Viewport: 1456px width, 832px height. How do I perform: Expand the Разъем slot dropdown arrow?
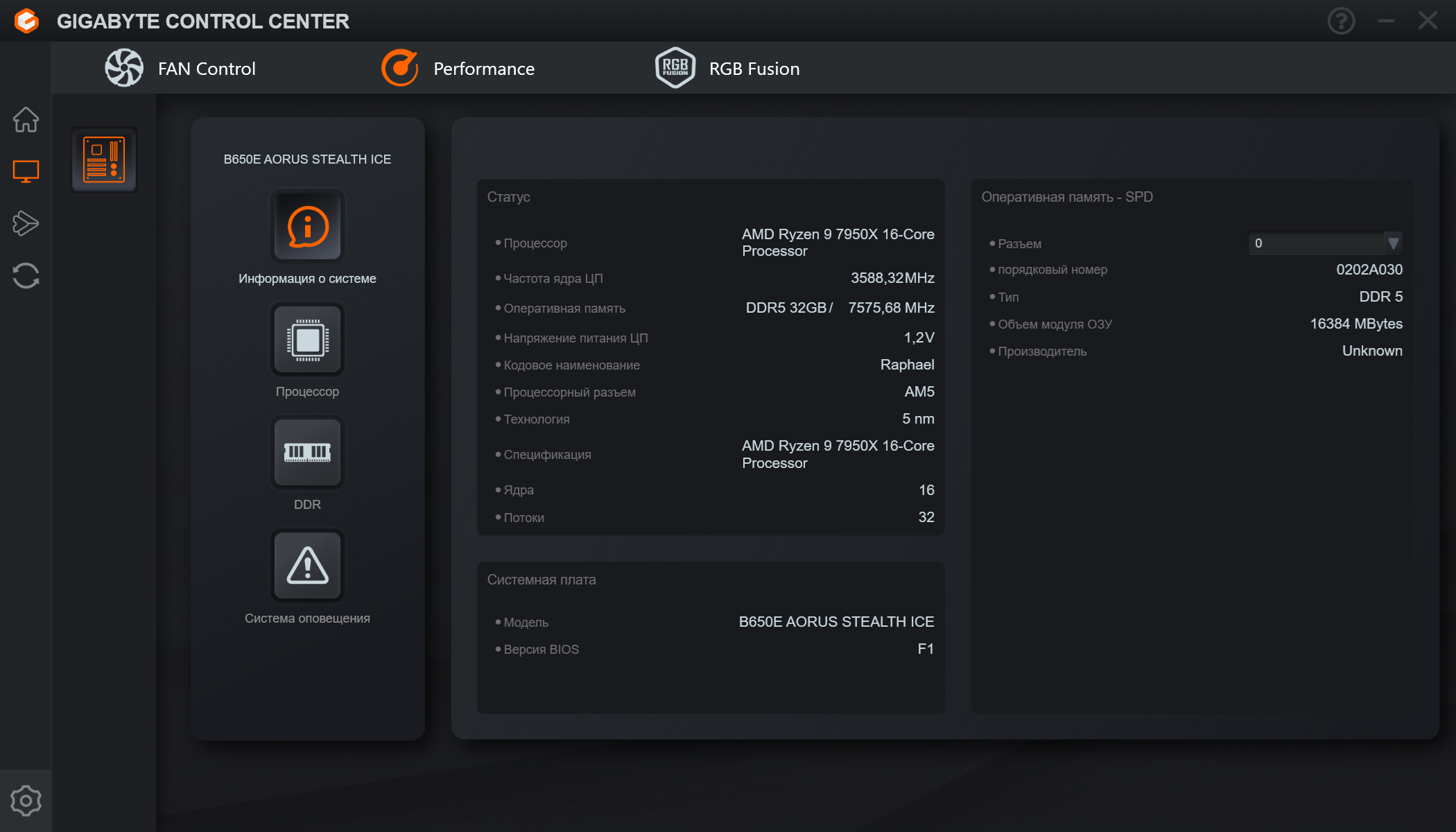[x=1393, y=243]
